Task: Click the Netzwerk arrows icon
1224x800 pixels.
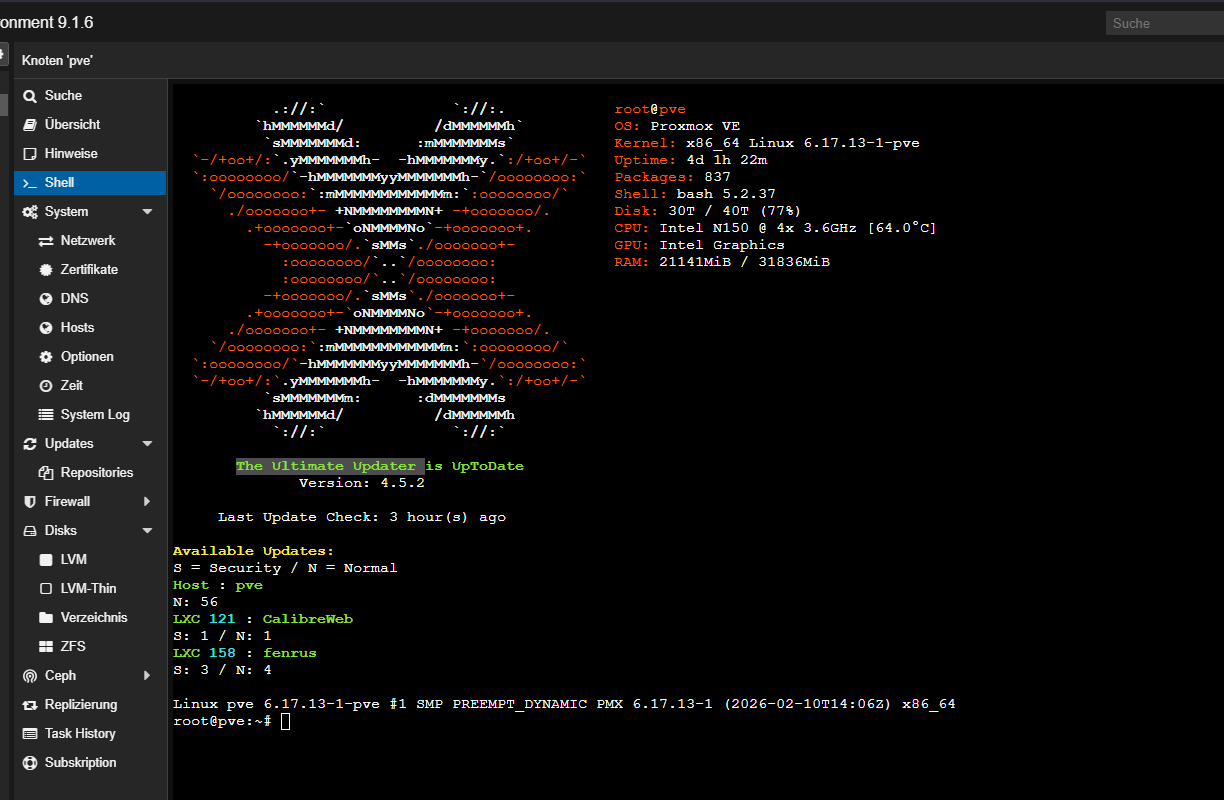Action: (46, 241)
